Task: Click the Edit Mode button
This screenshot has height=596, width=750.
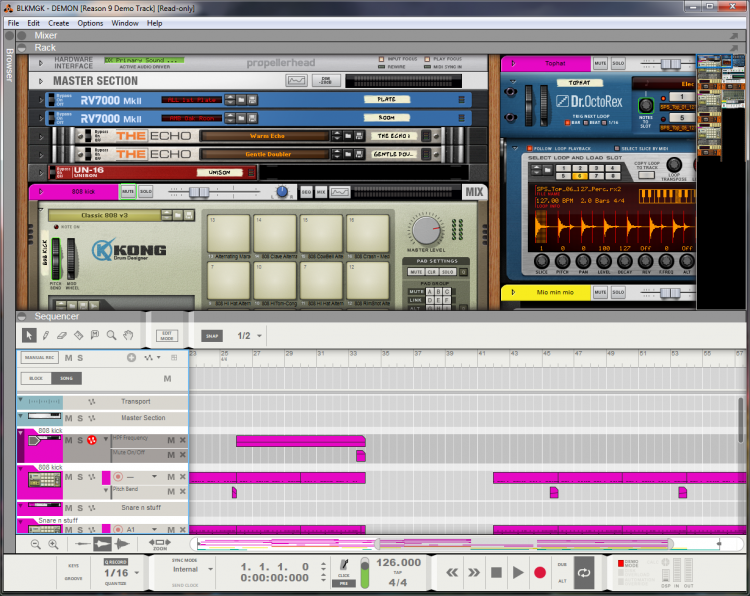Action: click(x=168, y=336)
